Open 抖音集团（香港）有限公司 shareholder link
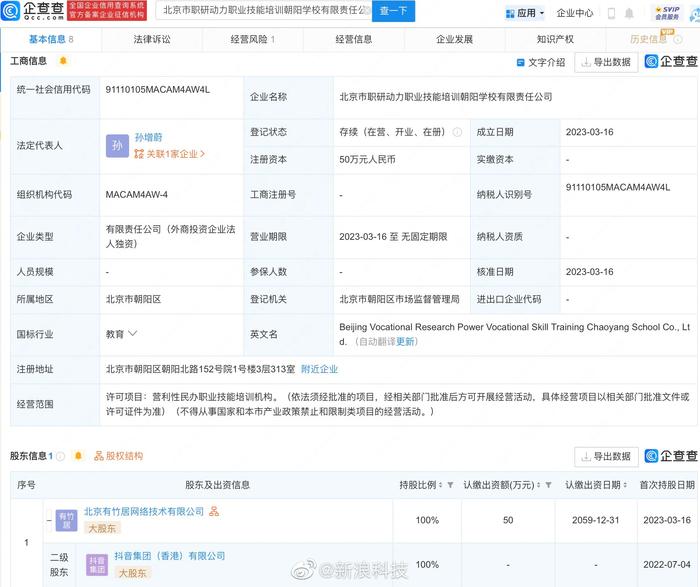Image resolution: width=700 pixels, height=587 pixels. (170, 556)
